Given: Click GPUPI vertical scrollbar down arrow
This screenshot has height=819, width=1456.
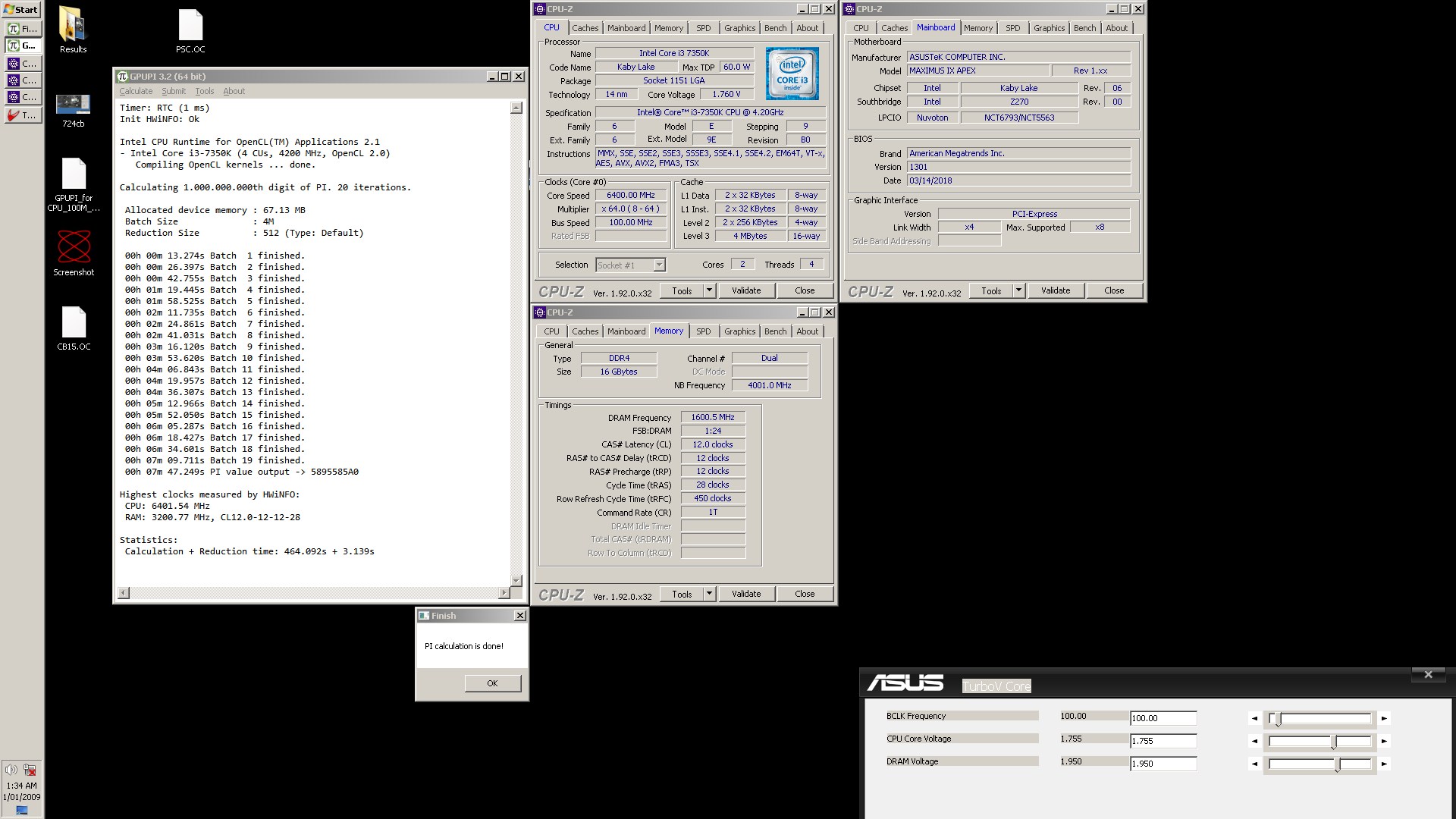Looking at the screenshot, I should click(516, 581).
